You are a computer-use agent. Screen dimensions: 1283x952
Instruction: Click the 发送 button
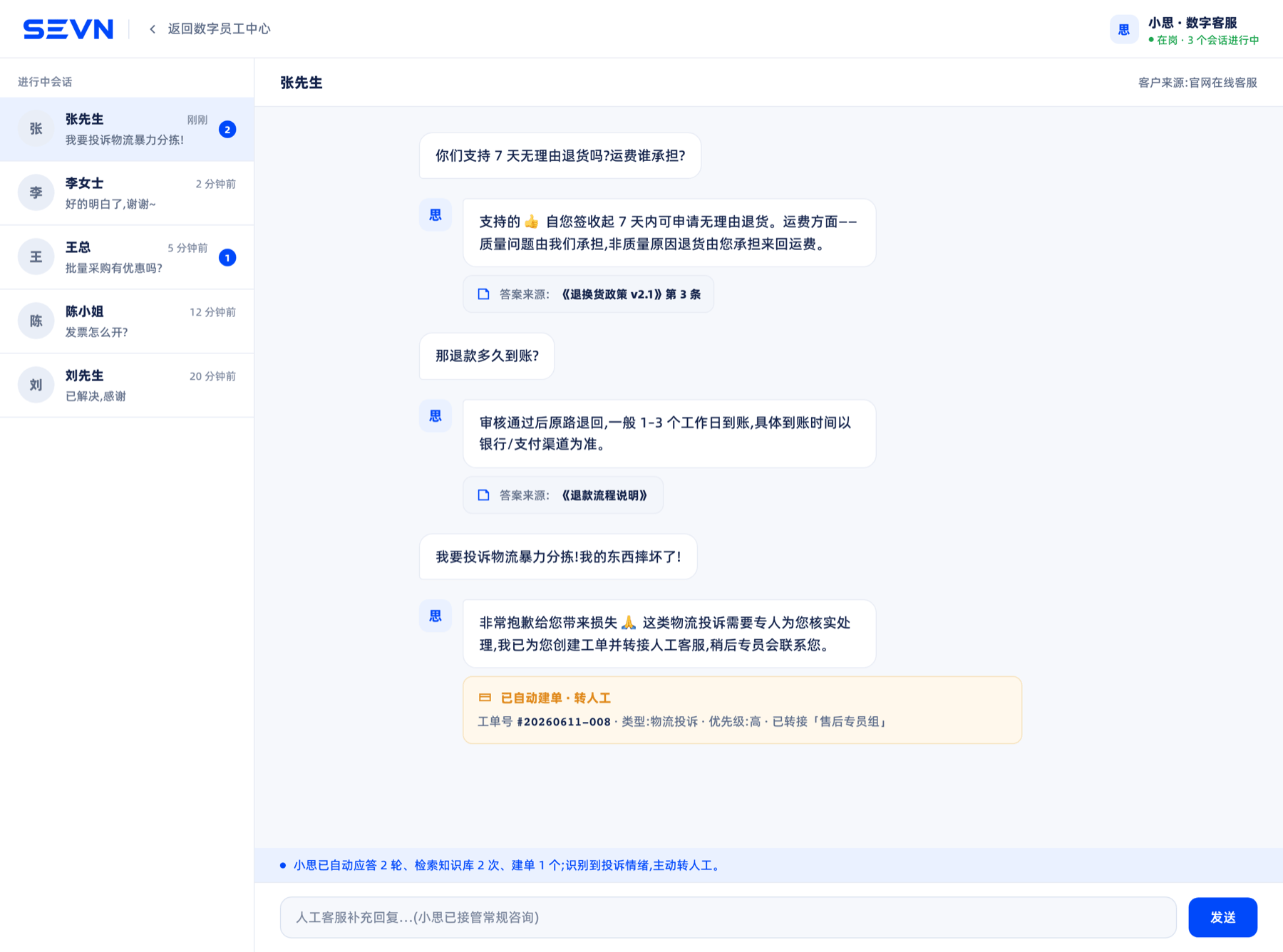pyautogui.click(x=1222, y=917)
